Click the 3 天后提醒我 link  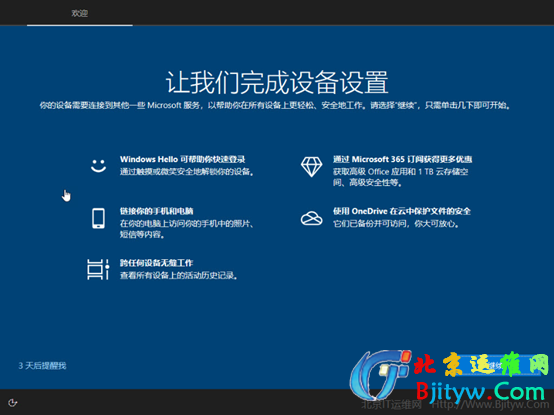click(42, 366)
